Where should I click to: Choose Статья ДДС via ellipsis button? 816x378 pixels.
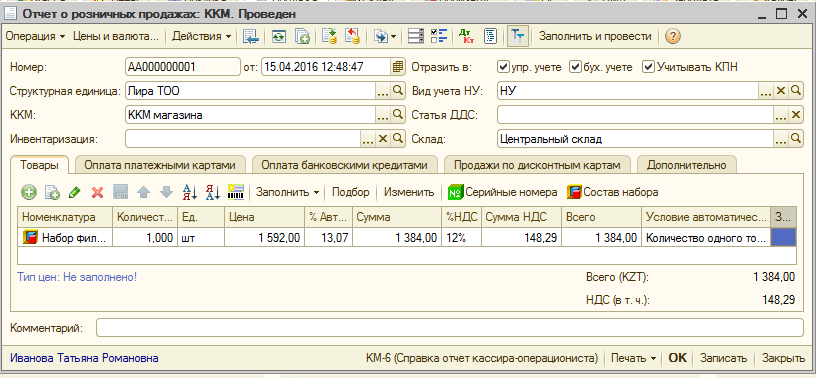tap(781, 115)
